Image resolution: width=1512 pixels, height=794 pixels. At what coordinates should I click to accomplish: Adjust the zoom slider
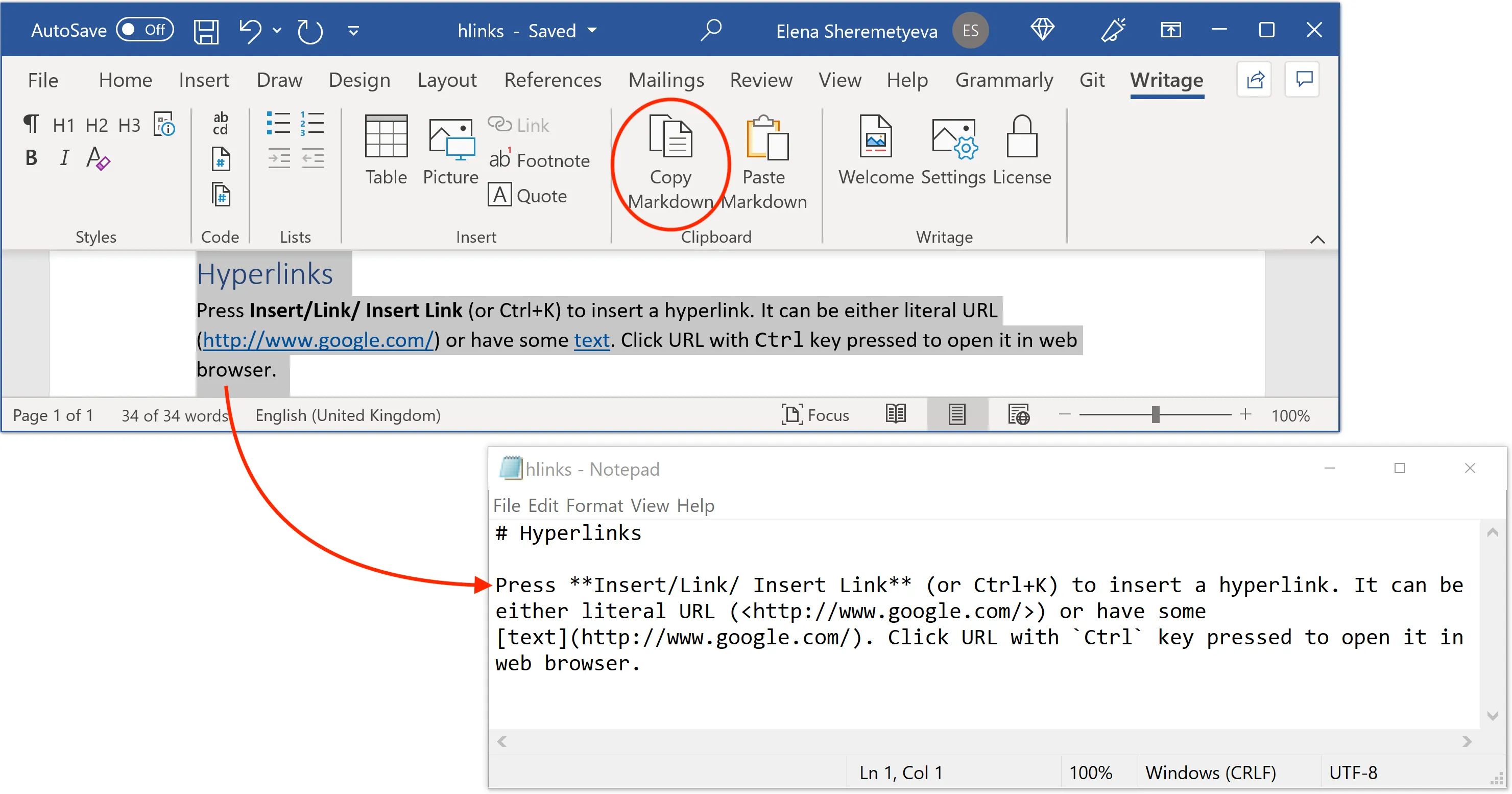point(1155,414)
